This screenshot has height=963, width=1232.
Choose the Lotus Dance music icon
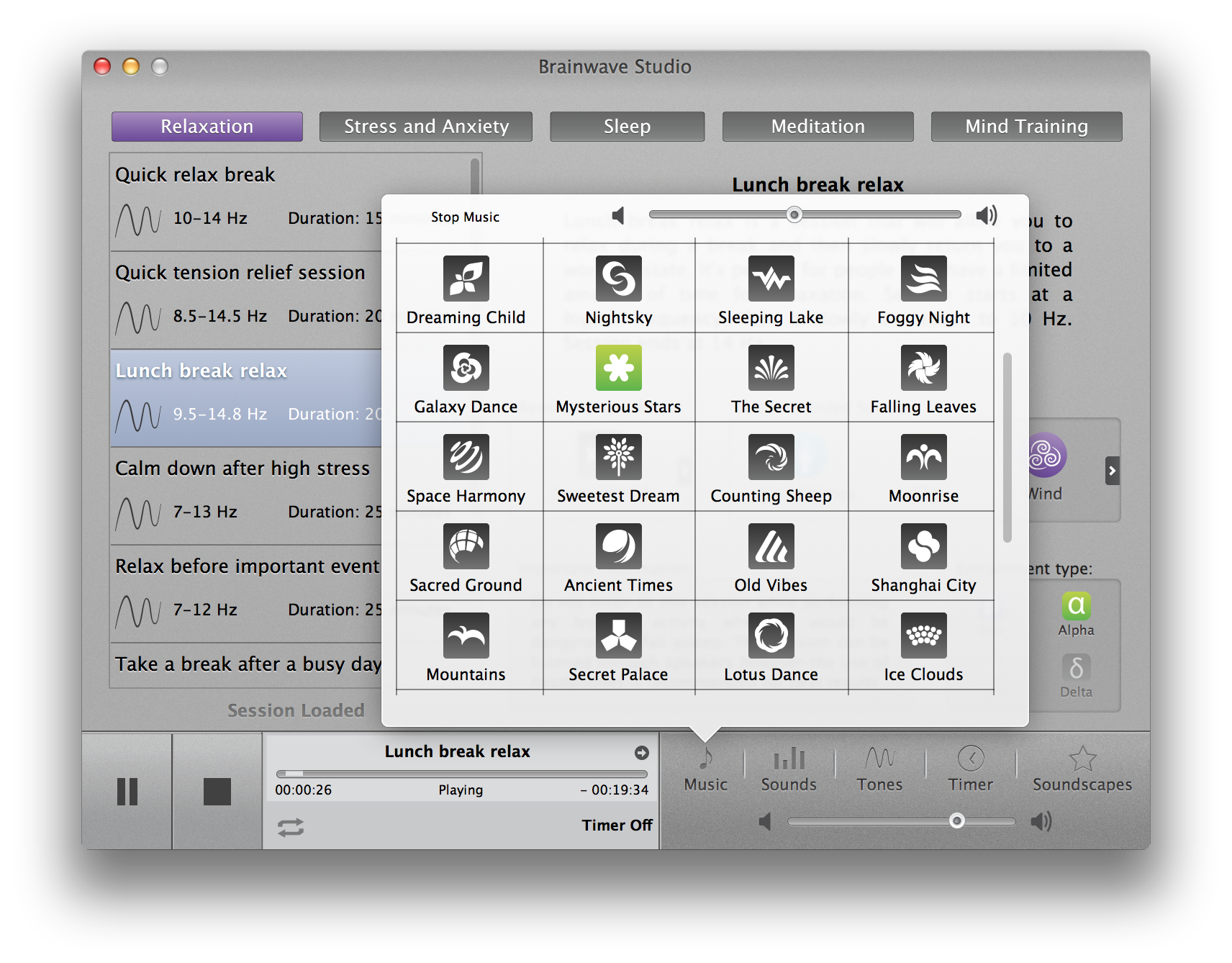pyautogui.click(x=771, y=636)
